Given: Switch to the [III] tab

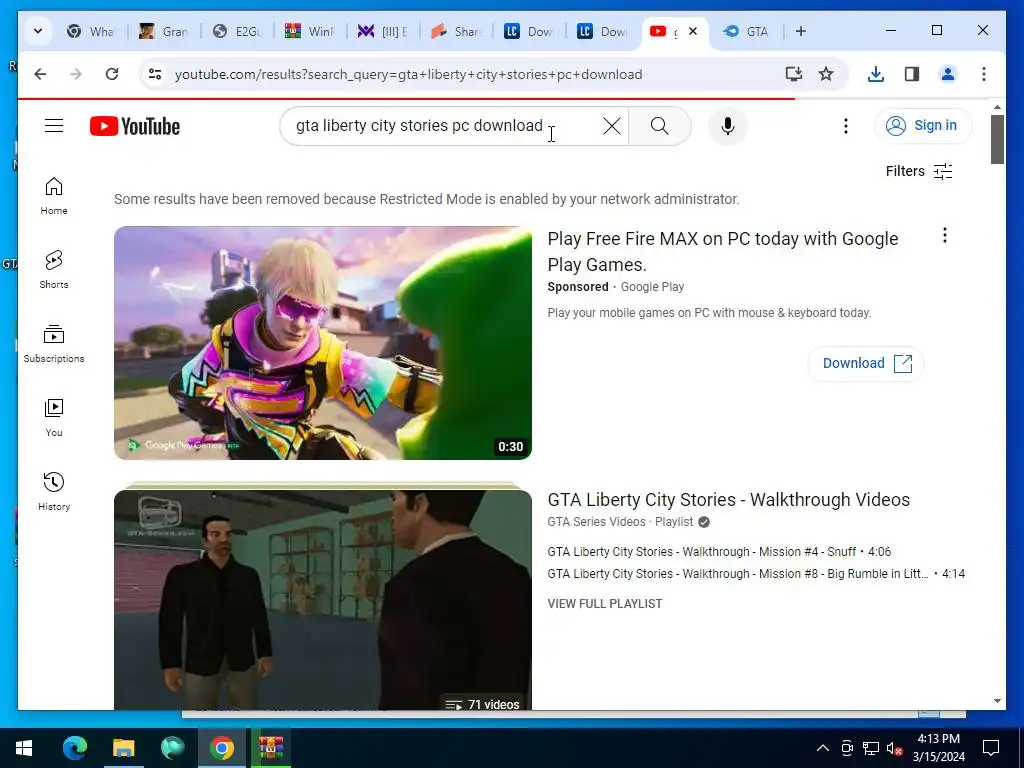Looking at the screenshot, I should tap(382, 31).
